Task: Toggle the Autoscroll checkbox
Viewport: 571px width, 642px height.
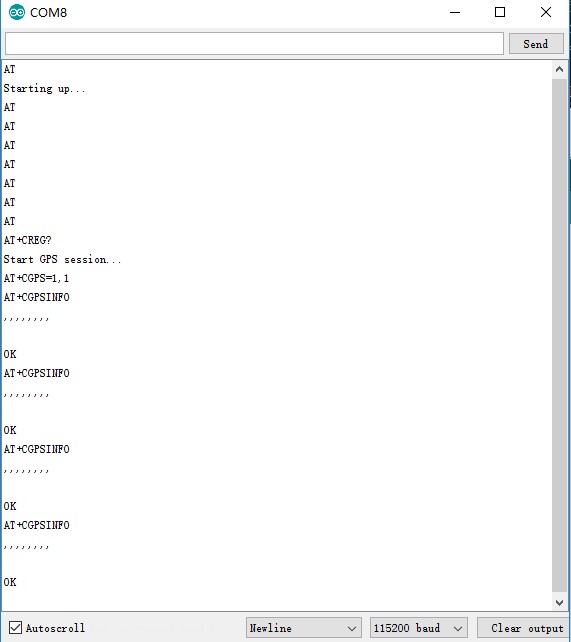Action: (16, 627)
